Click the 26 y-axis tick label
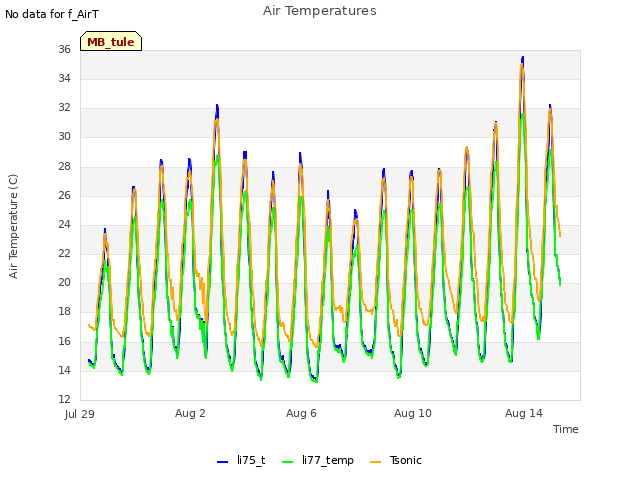 [64, 196]
